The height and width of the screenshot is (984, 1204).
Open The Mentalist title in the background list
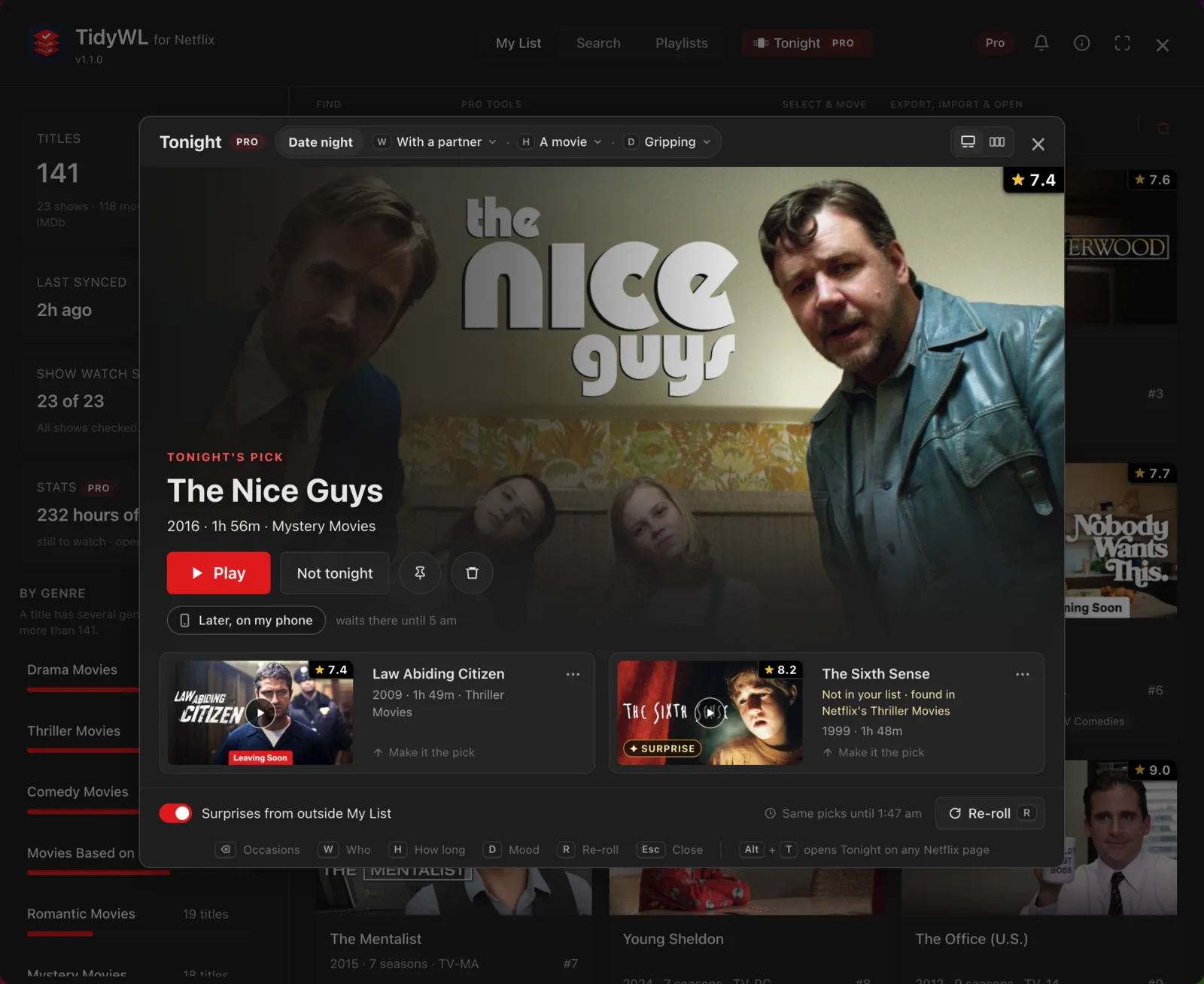pos(375,939)
